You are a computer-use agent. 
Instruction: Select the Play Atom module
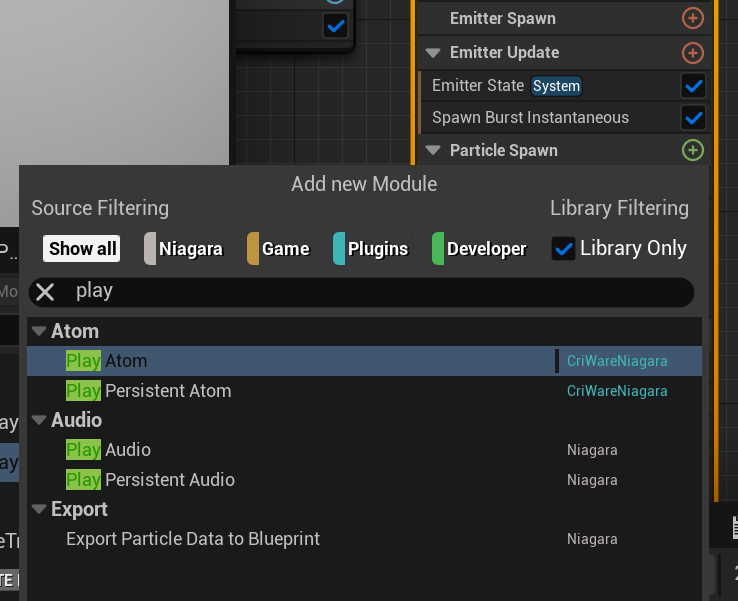pos(107,361)
